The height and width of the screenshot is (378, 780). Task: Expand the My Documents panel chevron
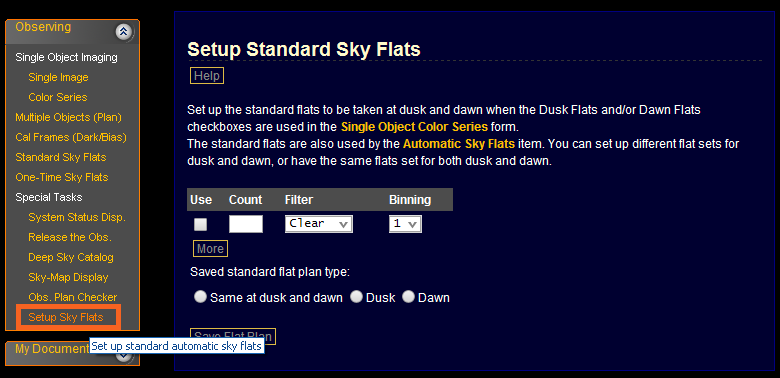point(123,354)
